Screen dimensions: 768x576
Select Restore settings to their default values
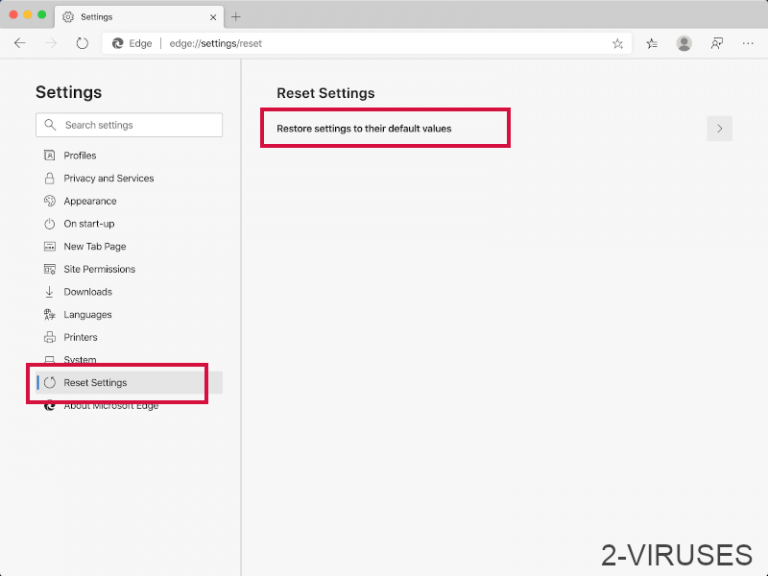click(x=364, y=129)
